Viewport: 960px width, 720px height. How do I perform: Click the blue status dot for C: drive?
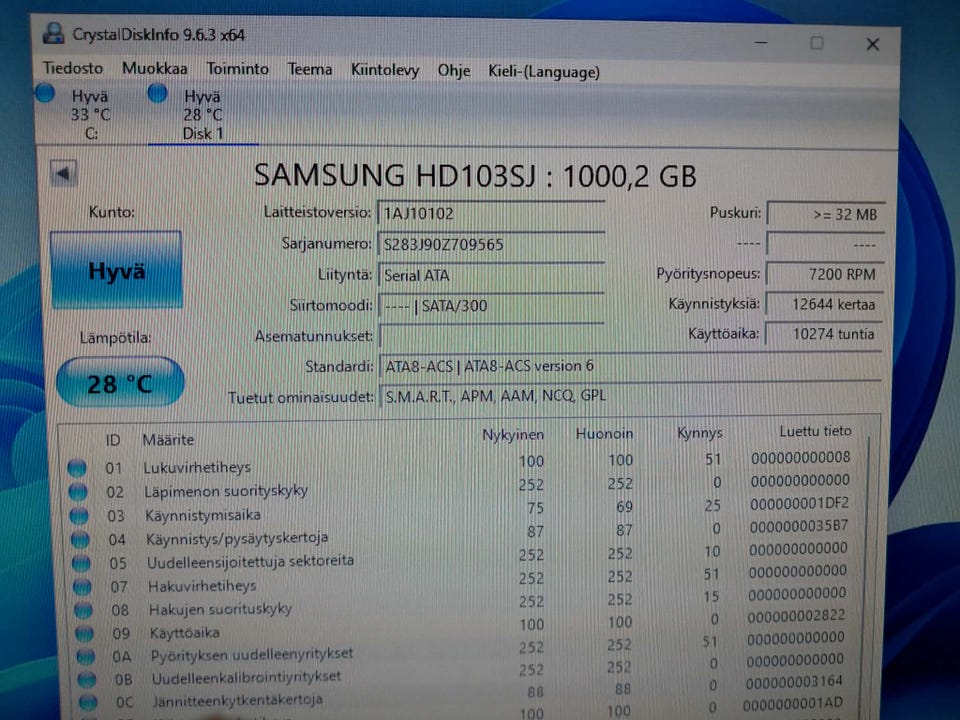(x=45, y=93)
